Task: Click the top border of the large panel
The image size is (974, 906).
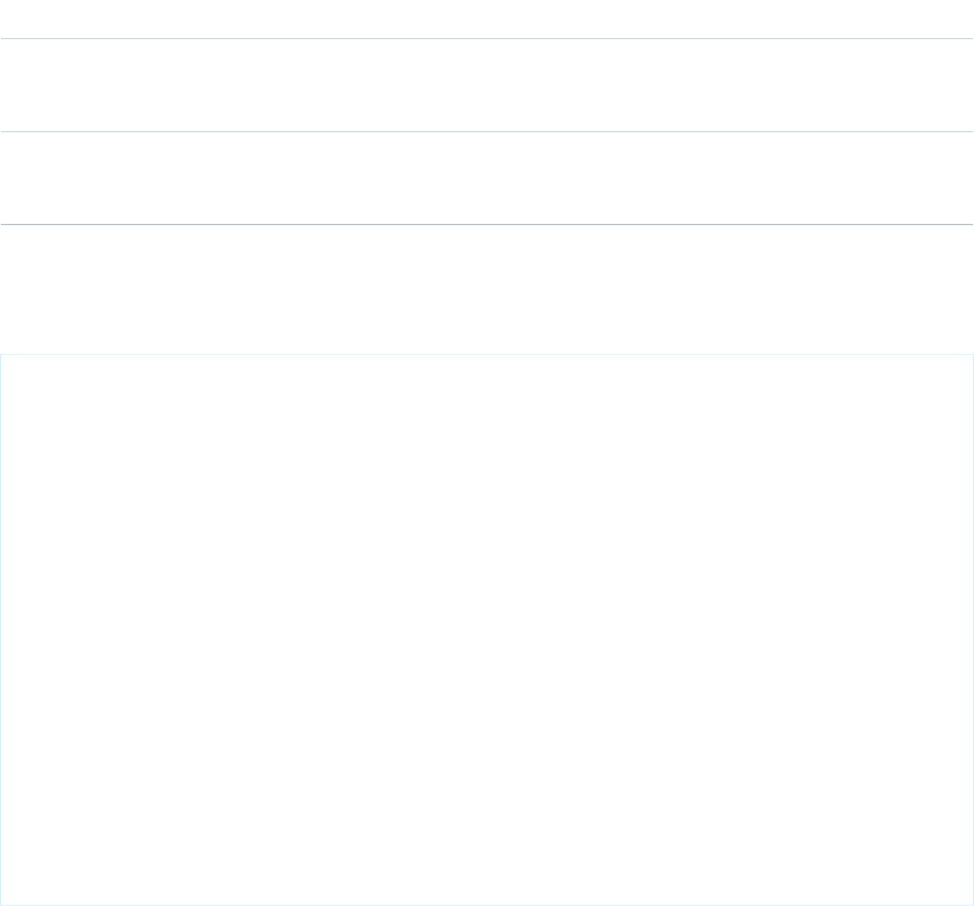Action: [487, 354]
